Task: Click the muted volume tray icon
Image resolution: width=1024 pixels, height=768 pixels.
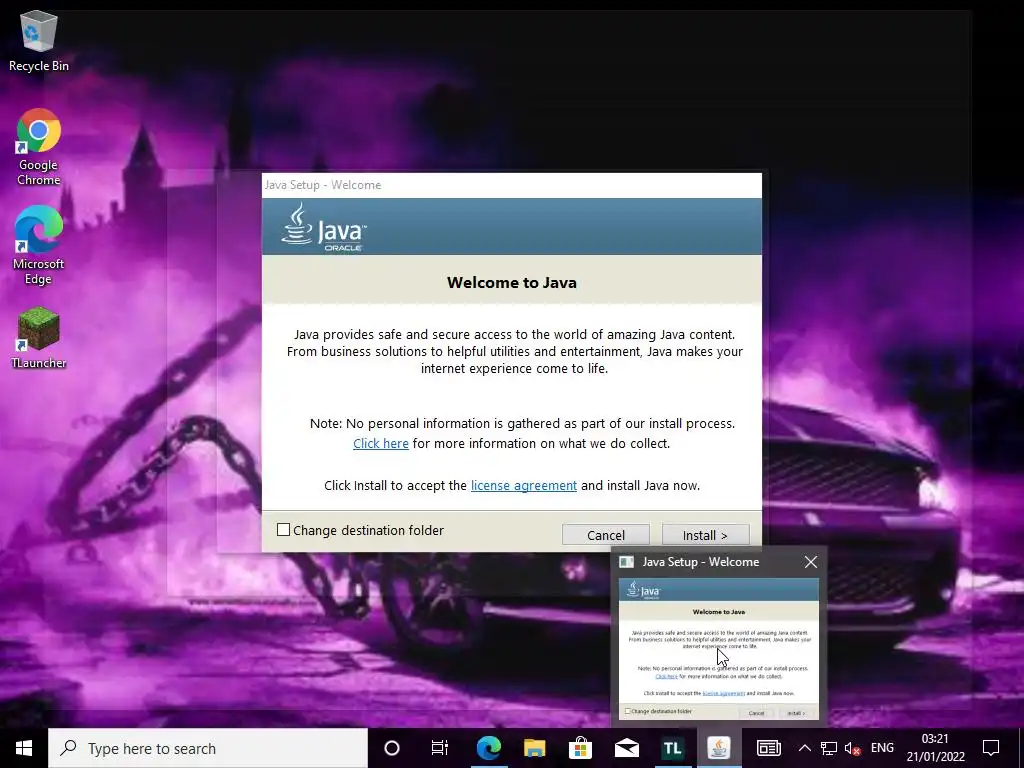Action: [852, 748]
